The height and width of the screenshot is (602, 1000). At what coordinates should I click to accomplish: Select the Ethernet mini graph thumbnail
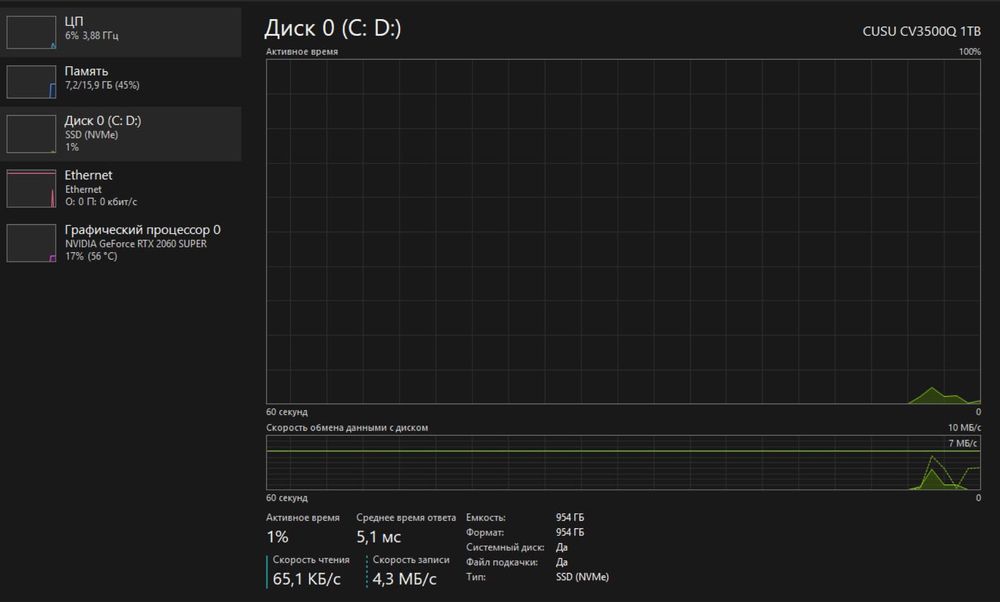coord(31,188)
